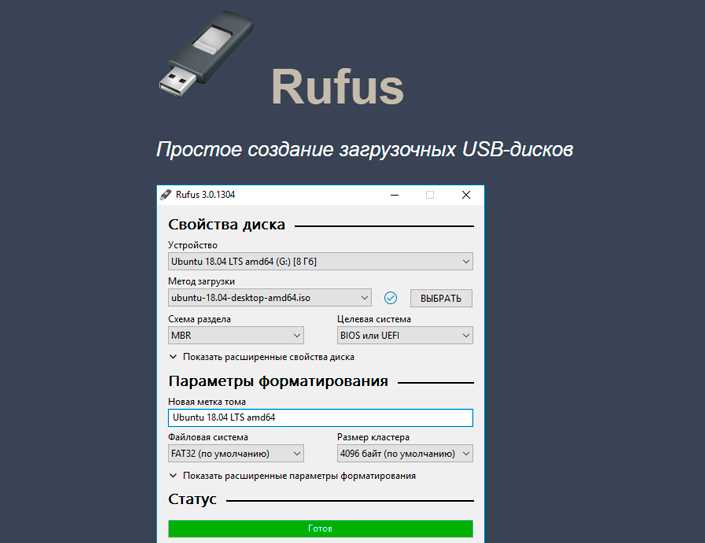Click the ISO checksum checkmark icon
The image size is (705, 543).
tap(390, 298)
